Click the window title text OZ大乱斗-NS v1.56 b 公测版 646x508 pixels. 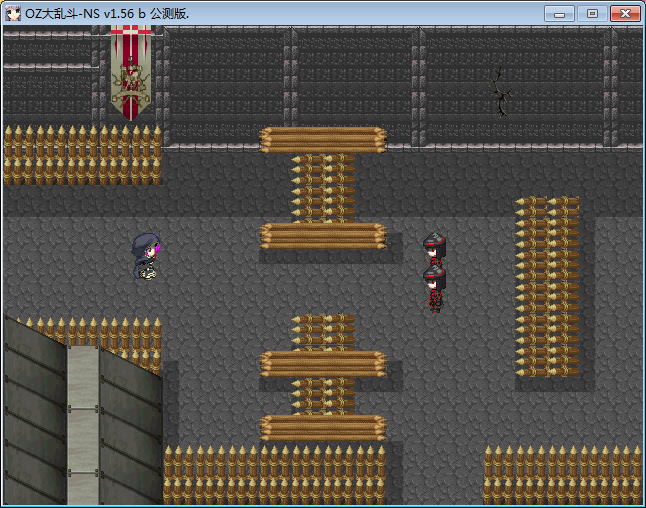click(x=107, y=14)
